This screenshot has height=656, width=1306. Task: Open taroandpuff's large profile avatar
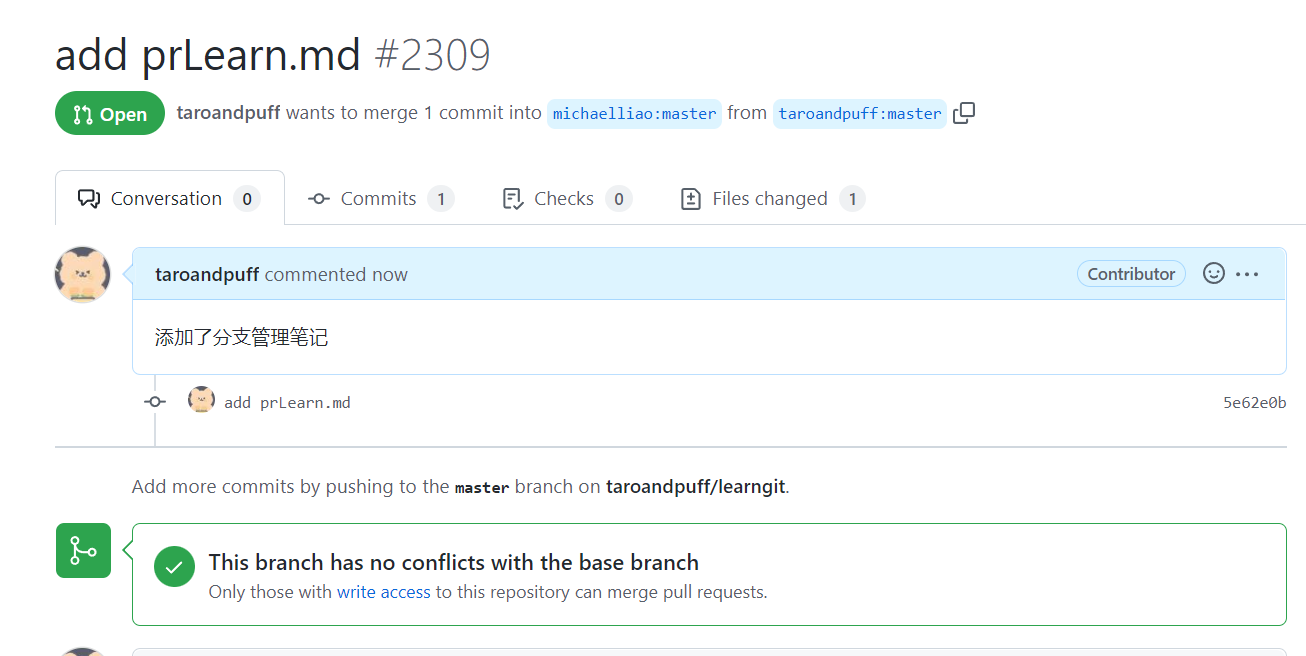[82, 275]
